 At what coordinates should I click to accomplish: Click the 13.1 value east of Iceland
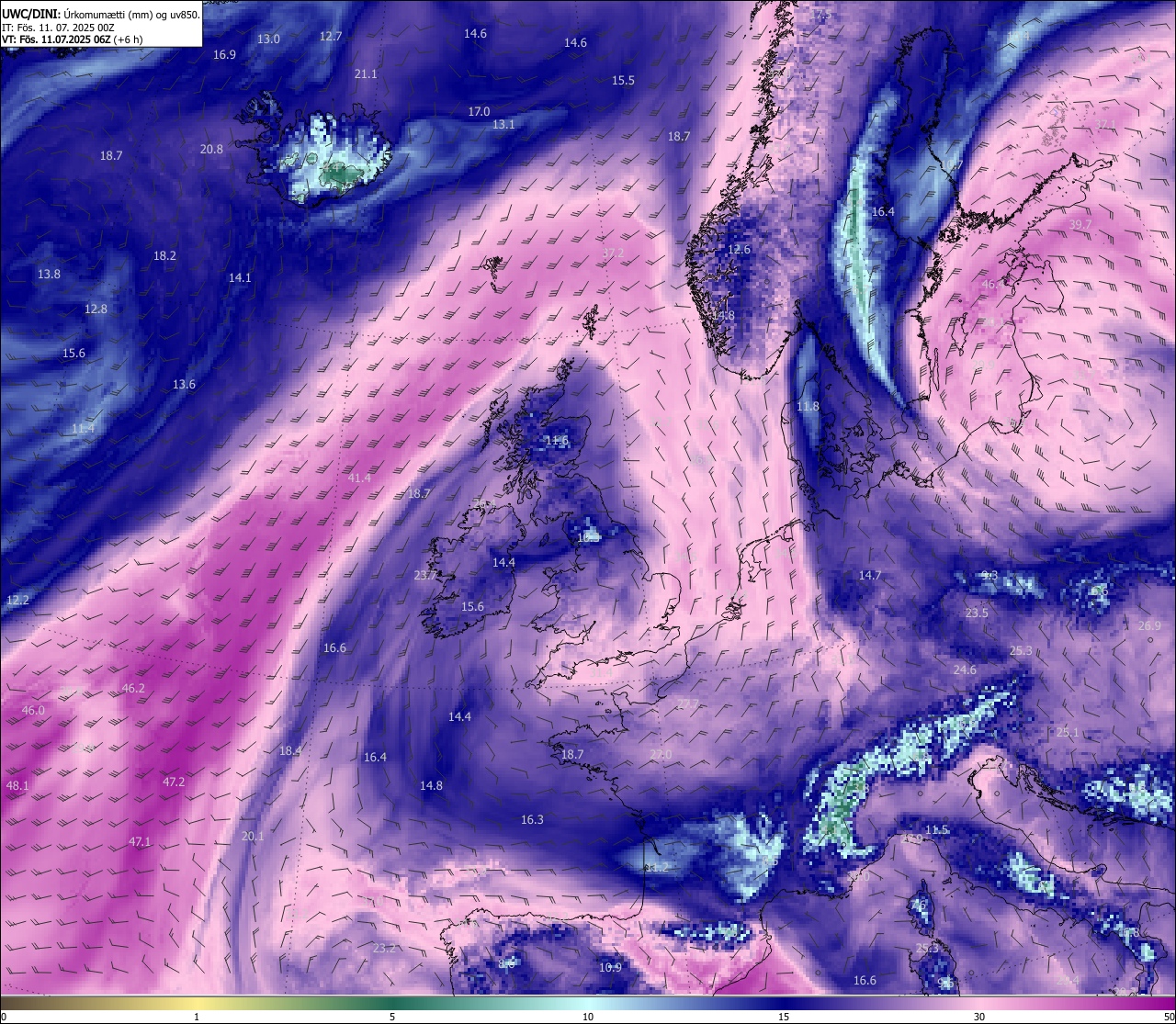tap(503, 125)
